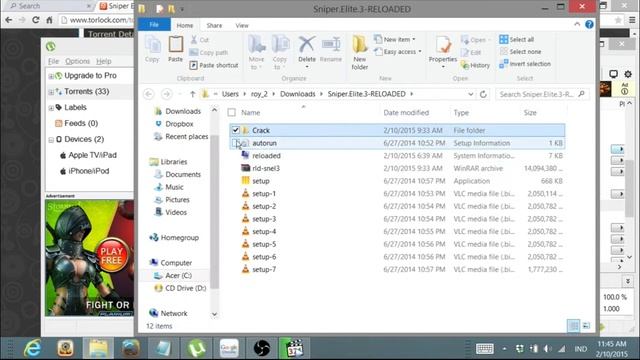Viewport: 640px width, 360px height.
Task: Open the New item dropdown
Action: tap(395, 39)
